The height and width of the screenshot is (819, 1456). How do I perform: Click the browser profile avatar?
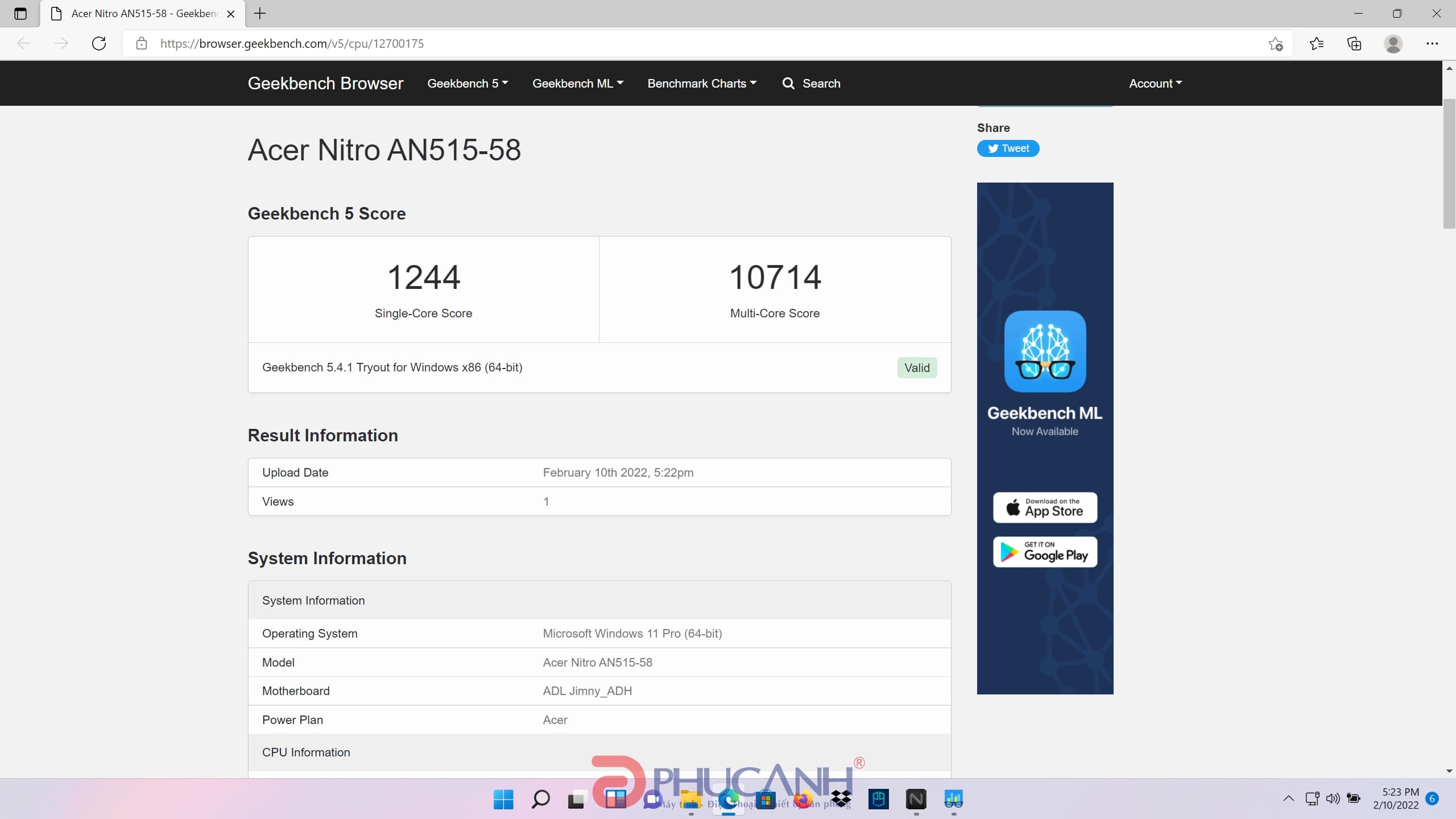point(1393,44)
